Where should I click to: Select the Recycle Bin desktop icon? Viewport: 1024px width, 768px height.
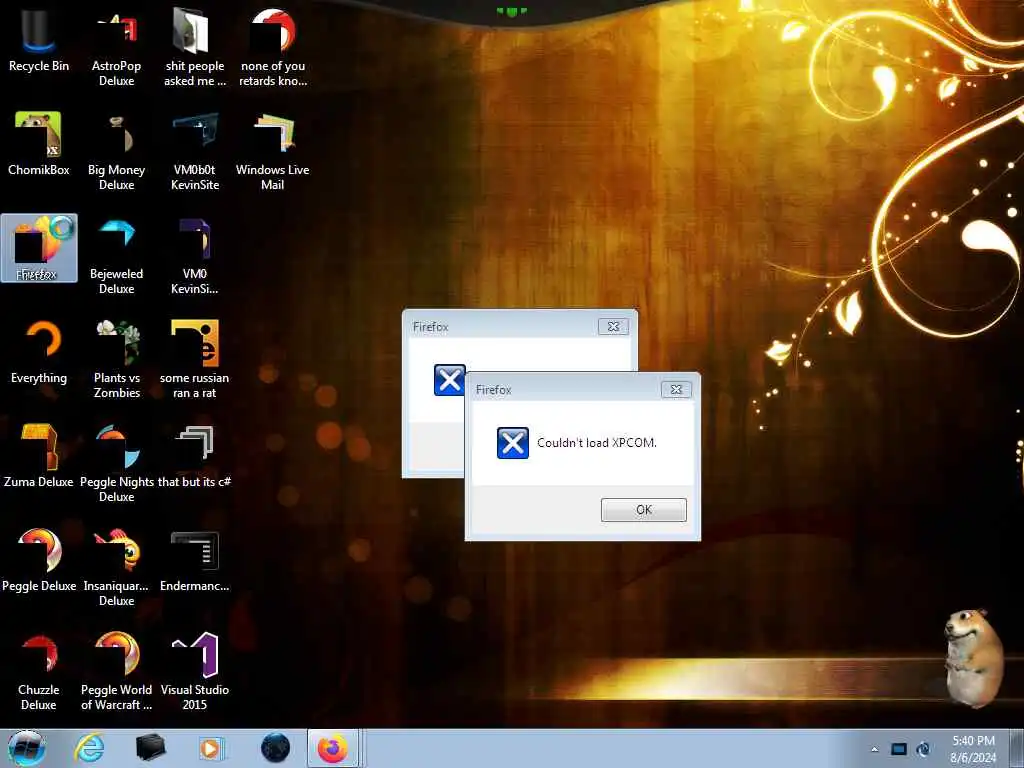[x=39, y=40]
